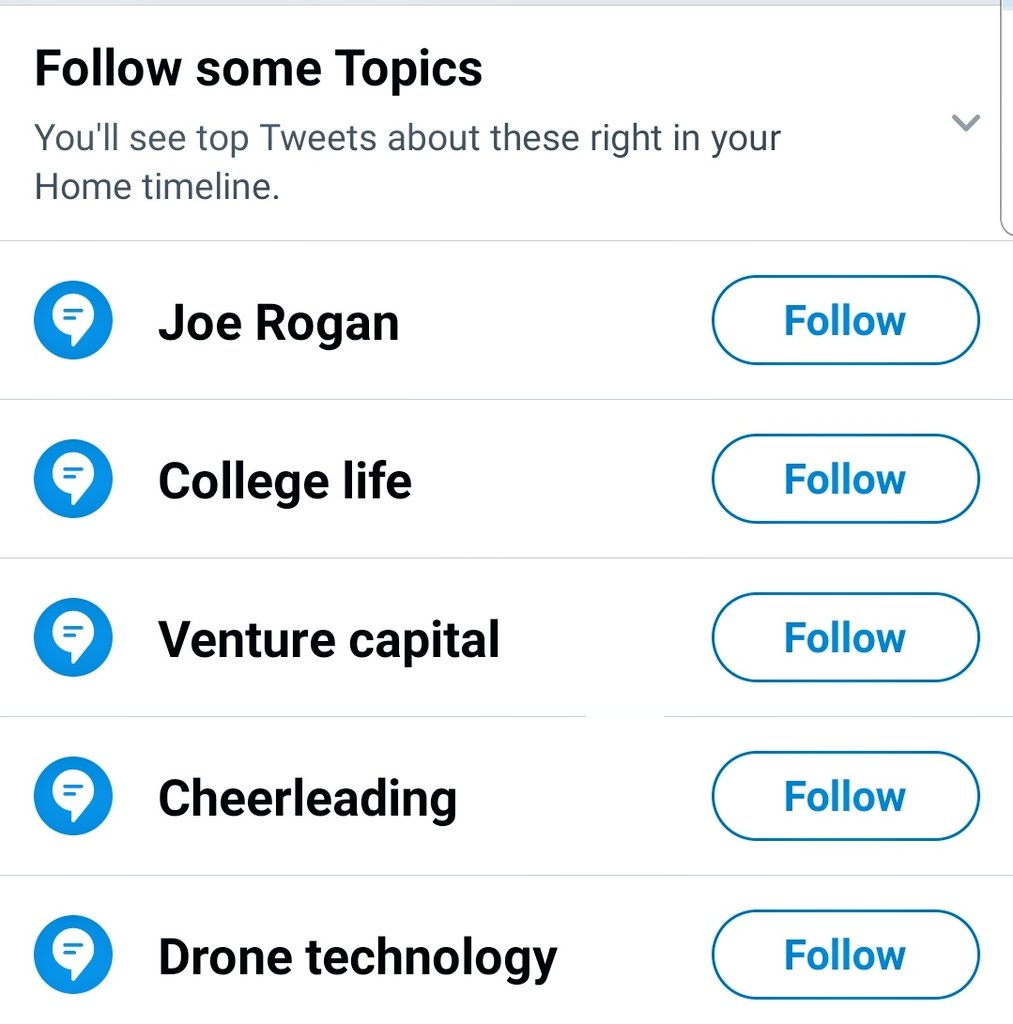Click the topic icon beside Joe Rogan
Screen dimensions: 1013x1024
[x=73, y=321]
